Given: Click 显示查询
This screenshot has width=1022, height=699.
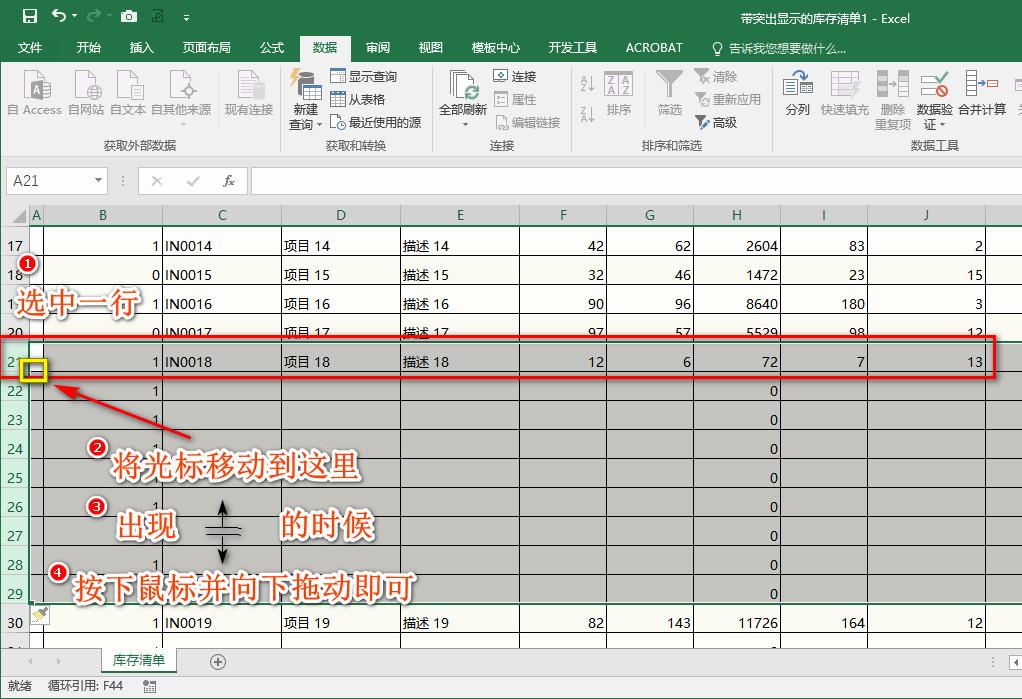Looking at the screenshot, I should click(364, 76).
